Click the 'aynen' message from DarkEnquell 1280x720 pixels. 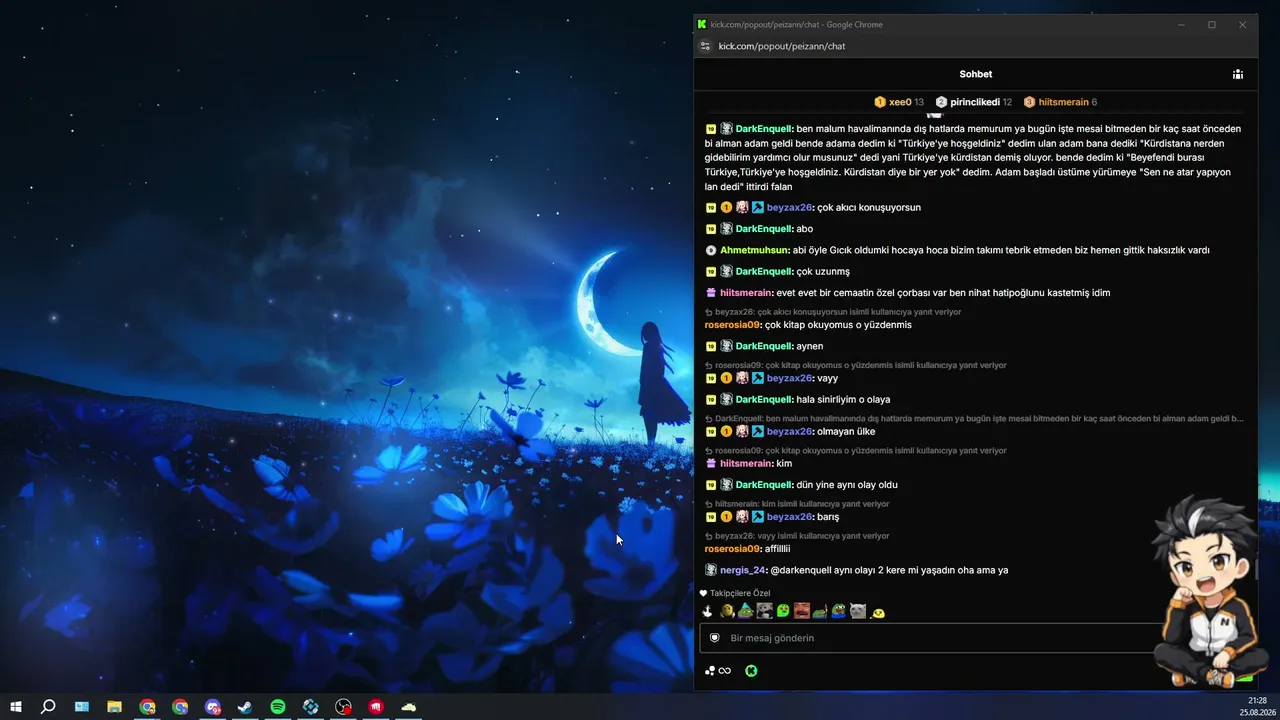(810, 346)
